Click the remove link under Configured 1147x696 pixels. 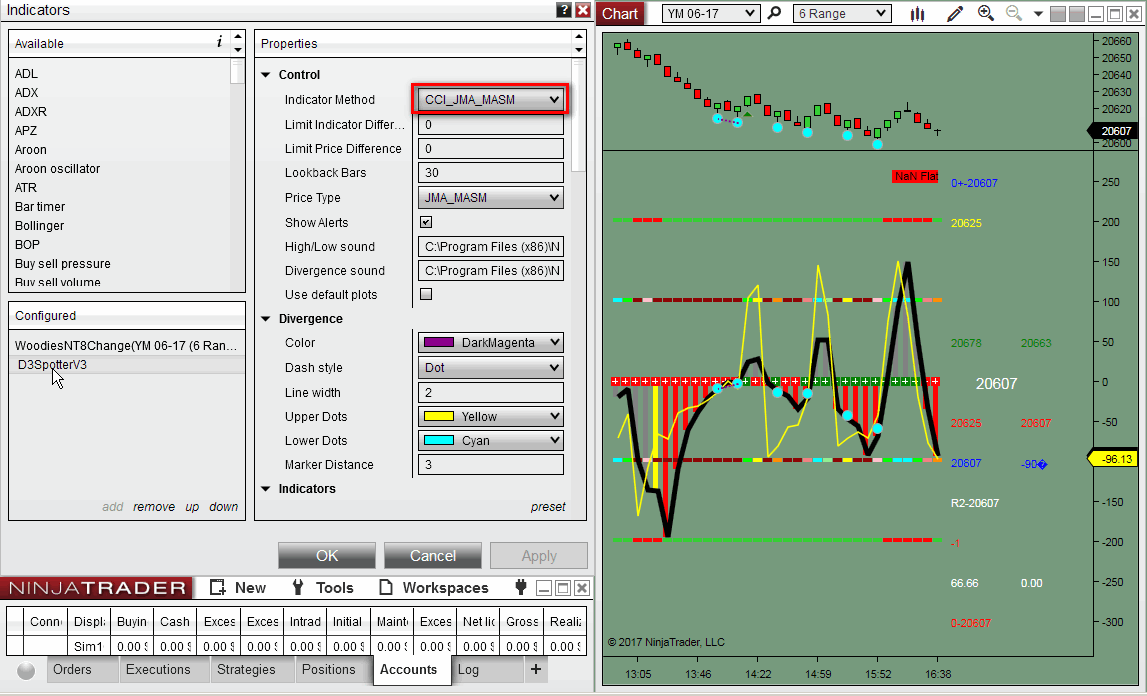click(x=154, y=507)
